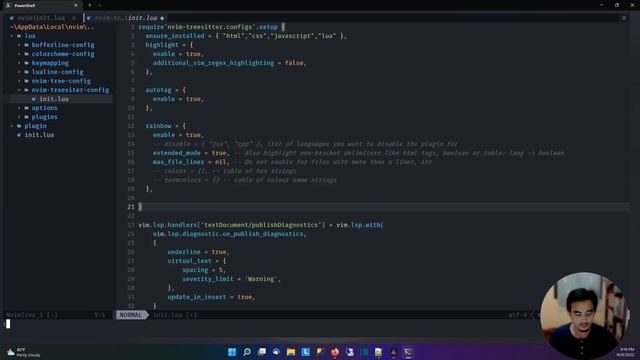
Task: Open the root-level init.lua file
Action: [x=39, y=135]
